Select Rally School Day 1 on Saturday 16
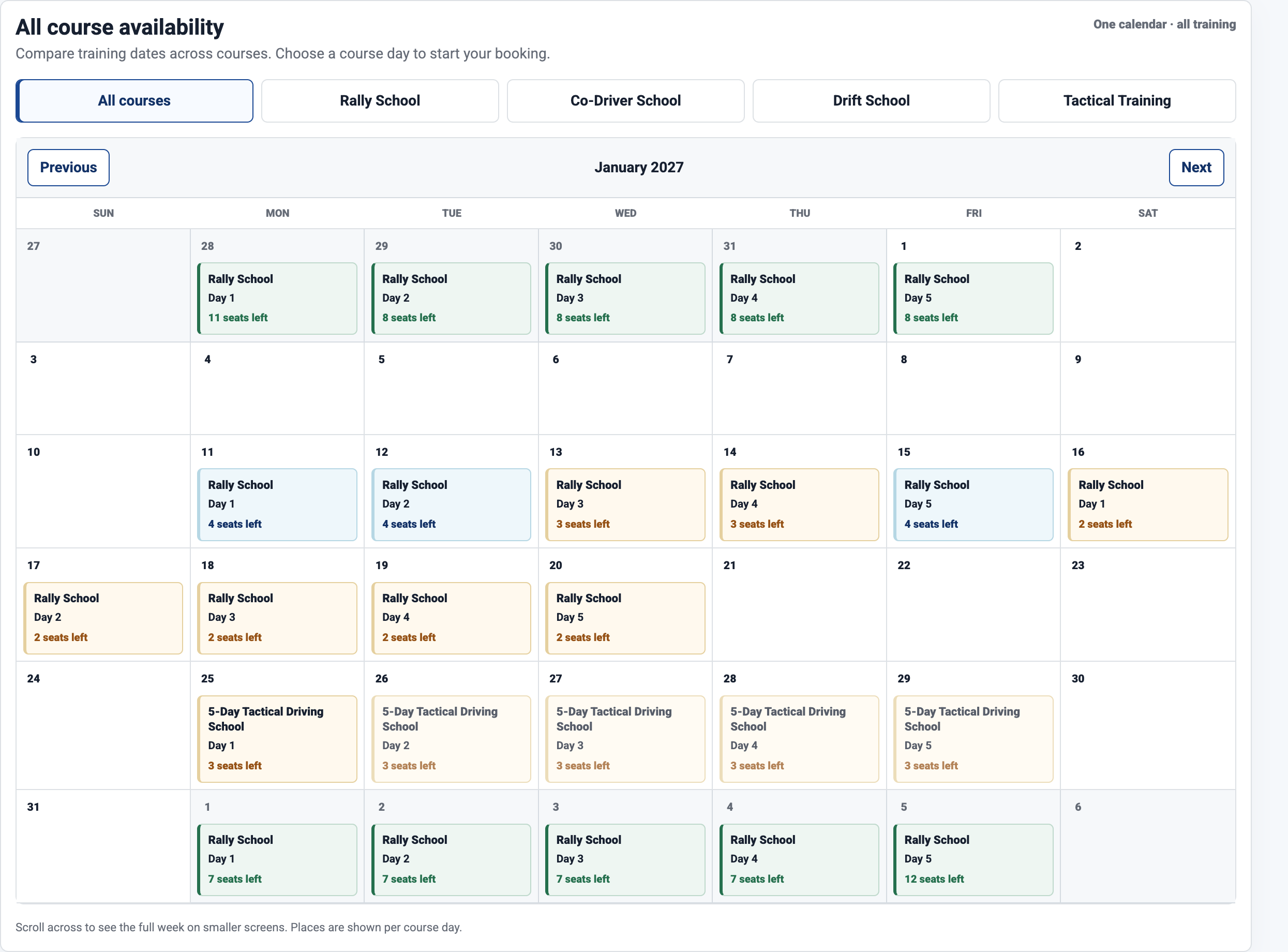This screenshot has width=1288, height=952. pos(1148,505)
